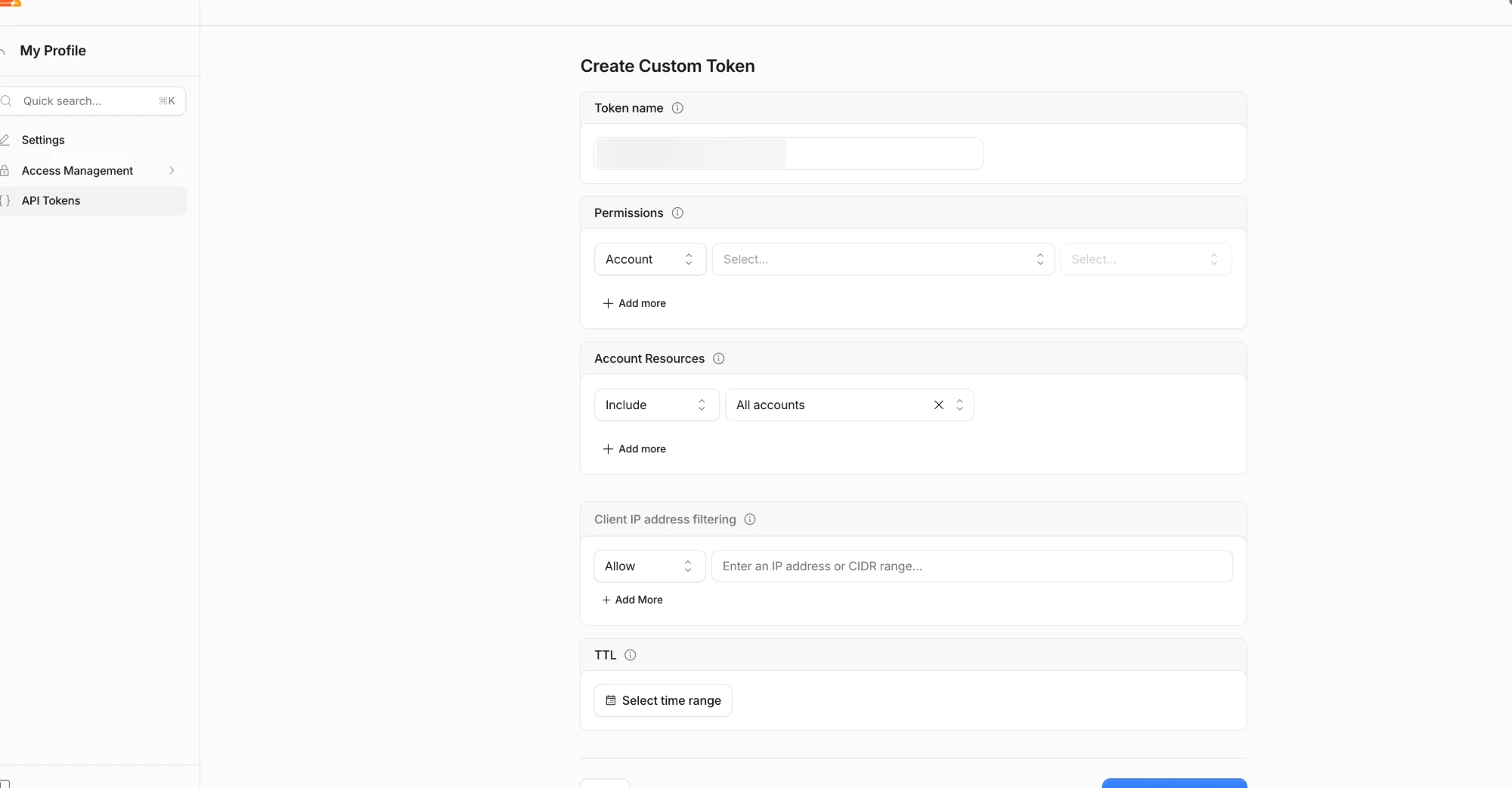Click the Account Resources info icon
The height and width of the screenshot is (788, 1512).
pos(719,358)
